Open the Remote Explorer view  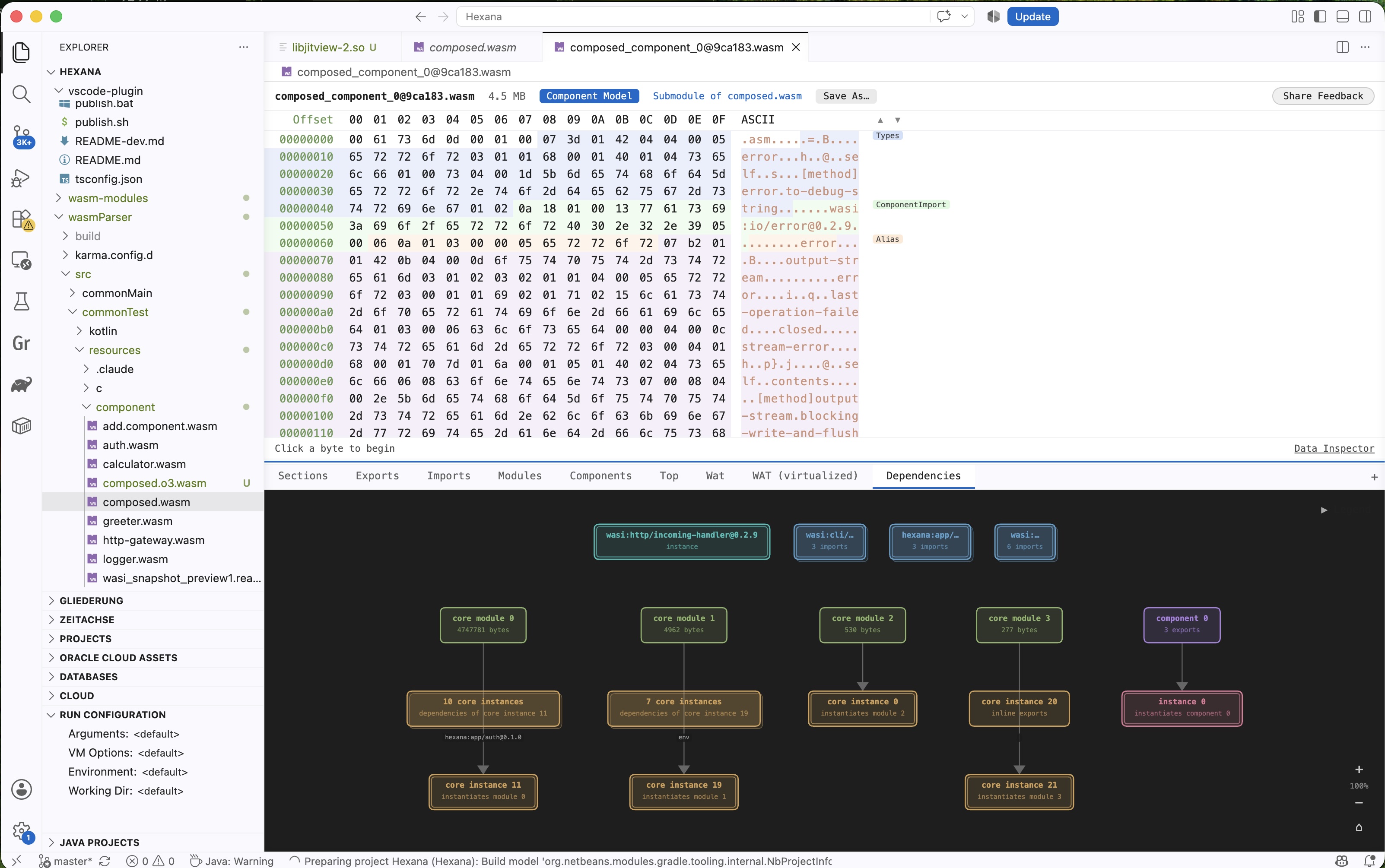(x=21, y=261)
